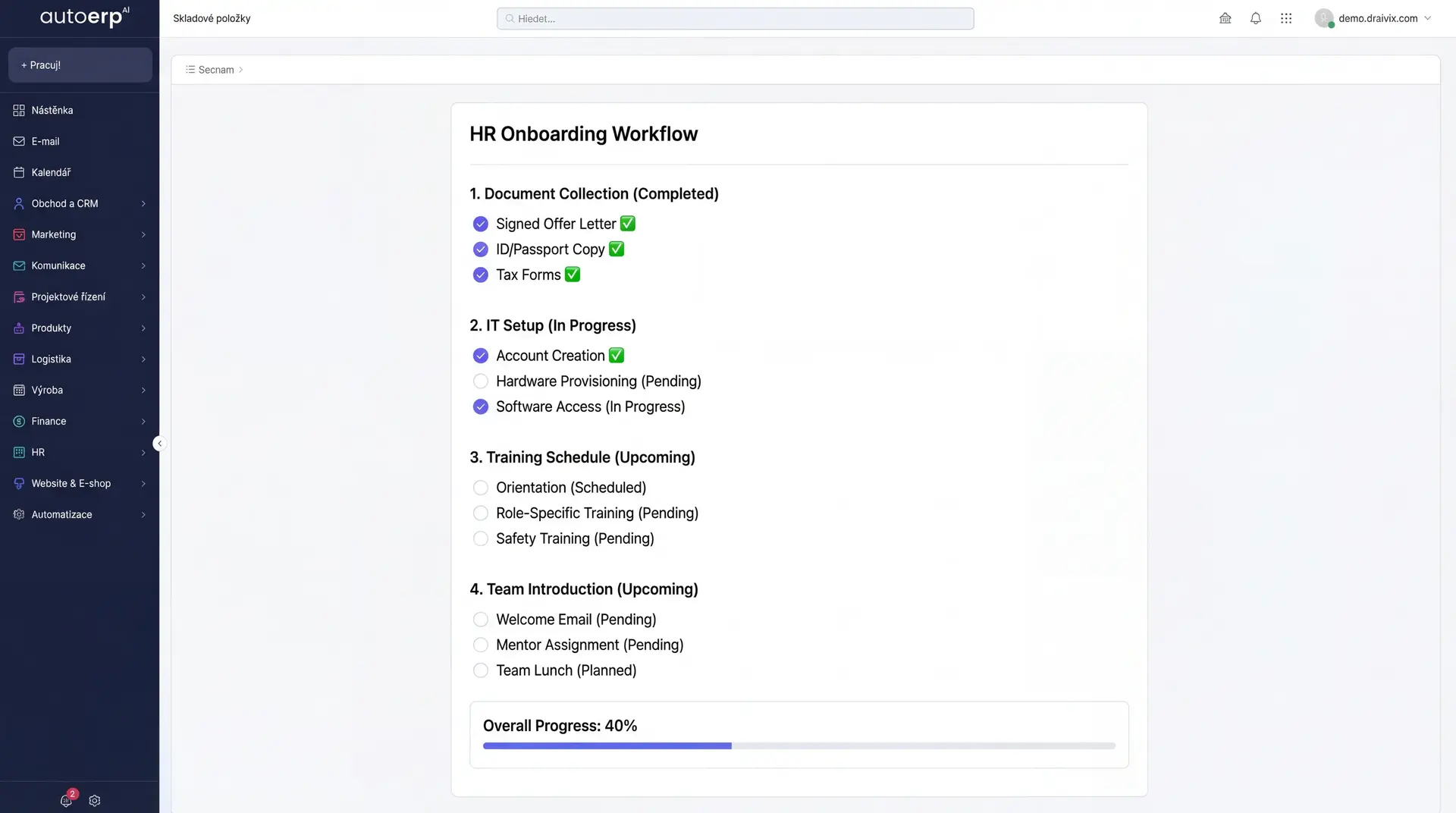Click the Produkty sidebar icon

click(x=19, y=328)
